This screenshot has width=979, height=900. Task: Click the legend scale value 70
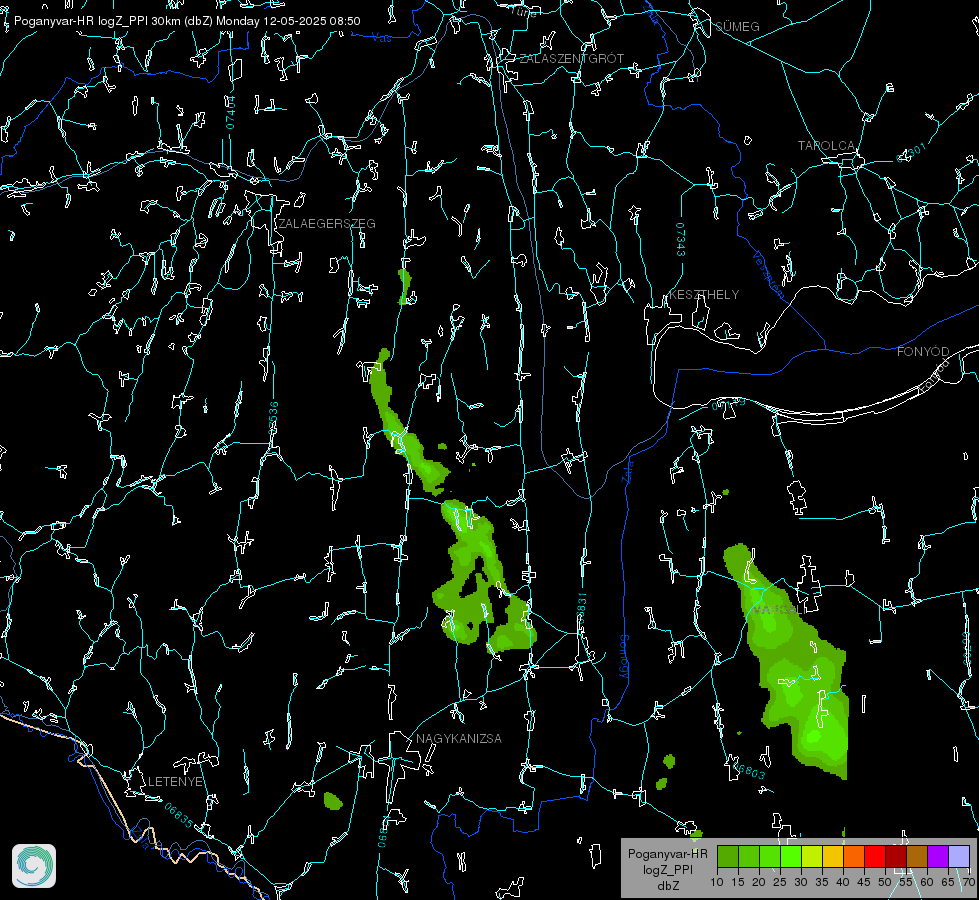pyautogui.click(x=969, y=883)
